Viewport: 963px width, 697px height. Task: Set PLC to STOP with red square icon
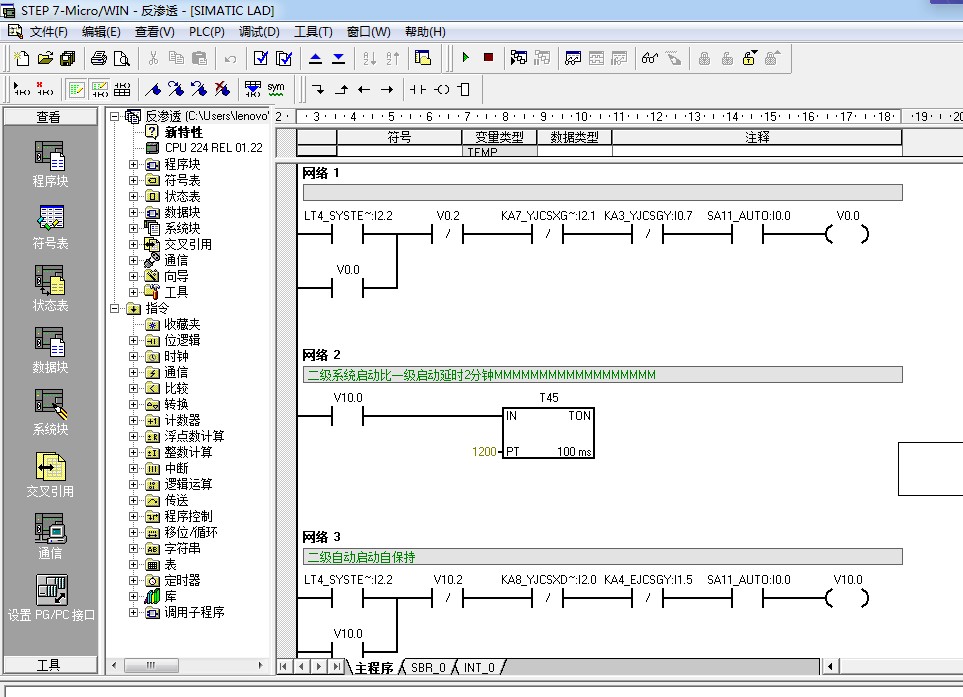tap(488, 58)
